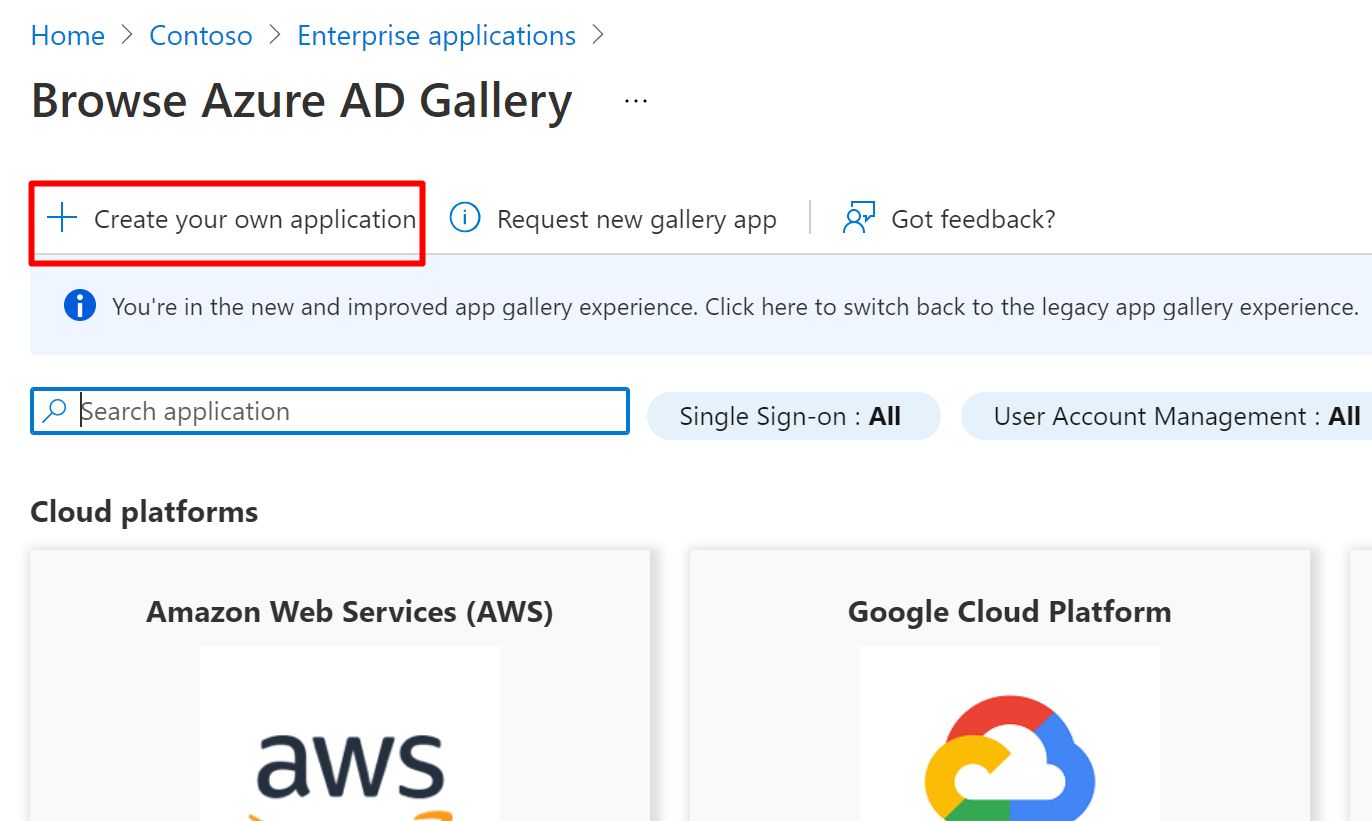Click Create your own application

255,219
